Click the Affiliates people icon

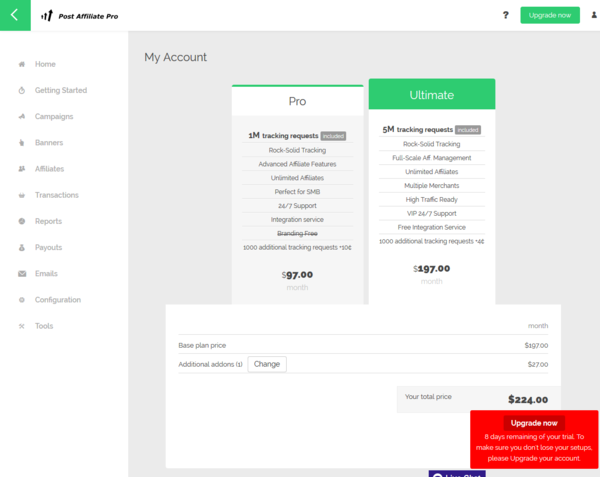click(x=22, y=169)
